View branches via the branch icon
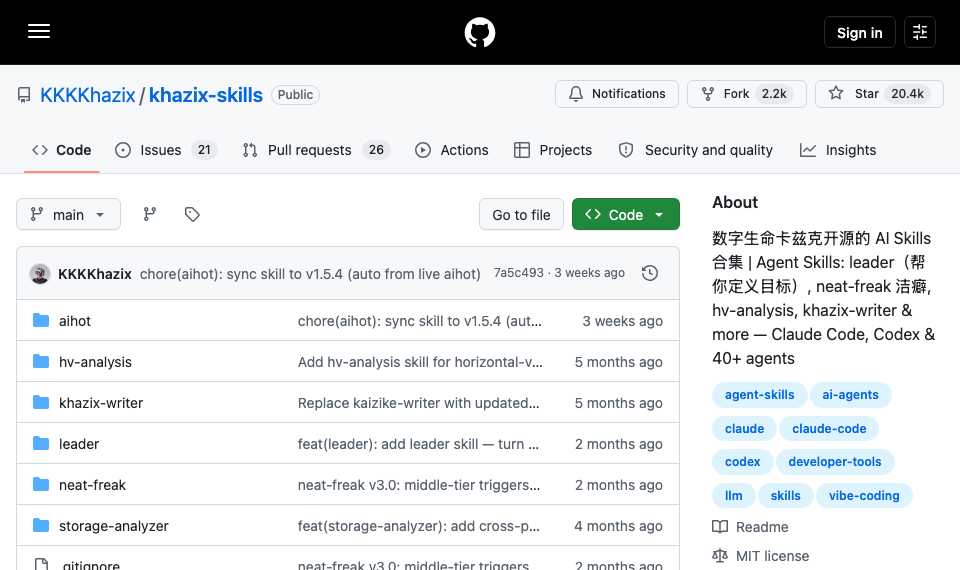 click(149, 214)
